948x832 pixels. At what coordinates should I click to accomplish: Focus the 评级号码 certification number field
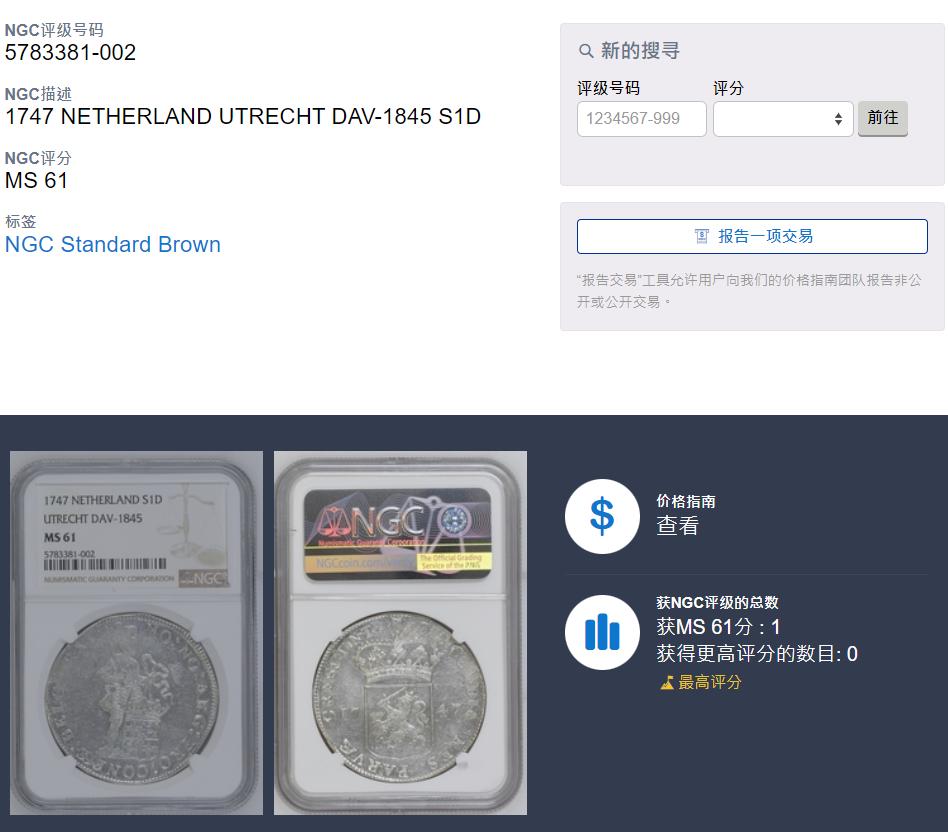(641, 119)
